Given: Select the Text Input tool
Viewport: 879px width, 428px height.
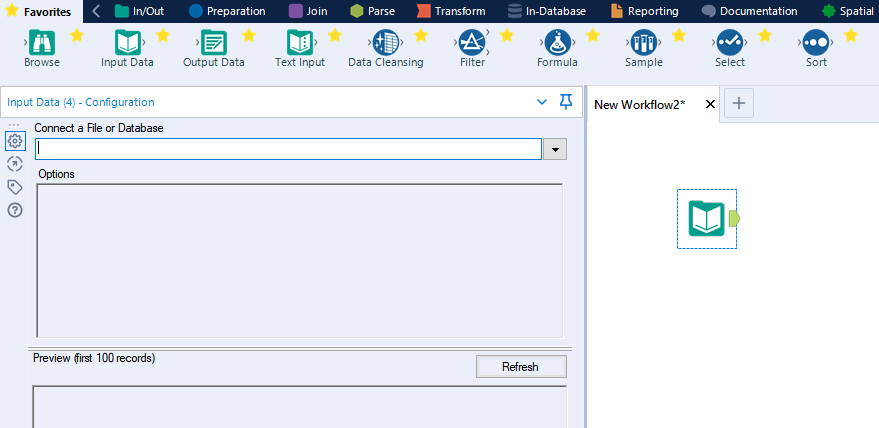Looking at the screenshot, I should click(300, 43).
